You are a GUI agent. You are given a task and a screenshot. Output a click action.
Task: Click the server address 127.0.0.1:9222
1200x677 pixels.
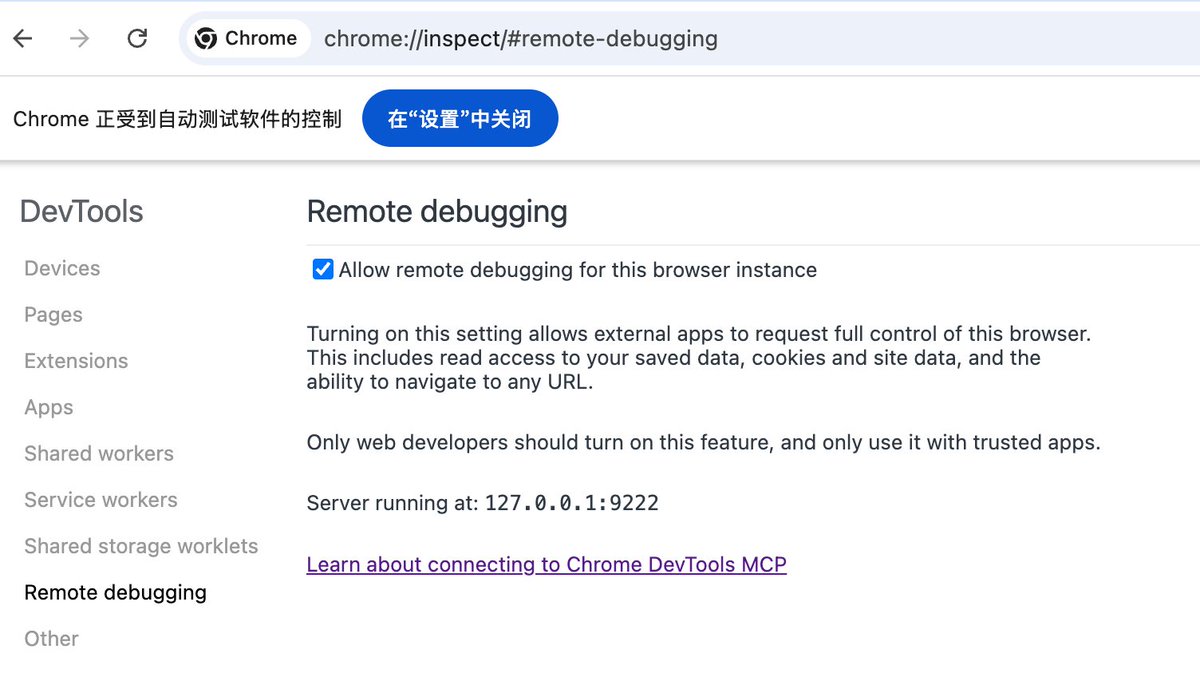tap(572, 503)
